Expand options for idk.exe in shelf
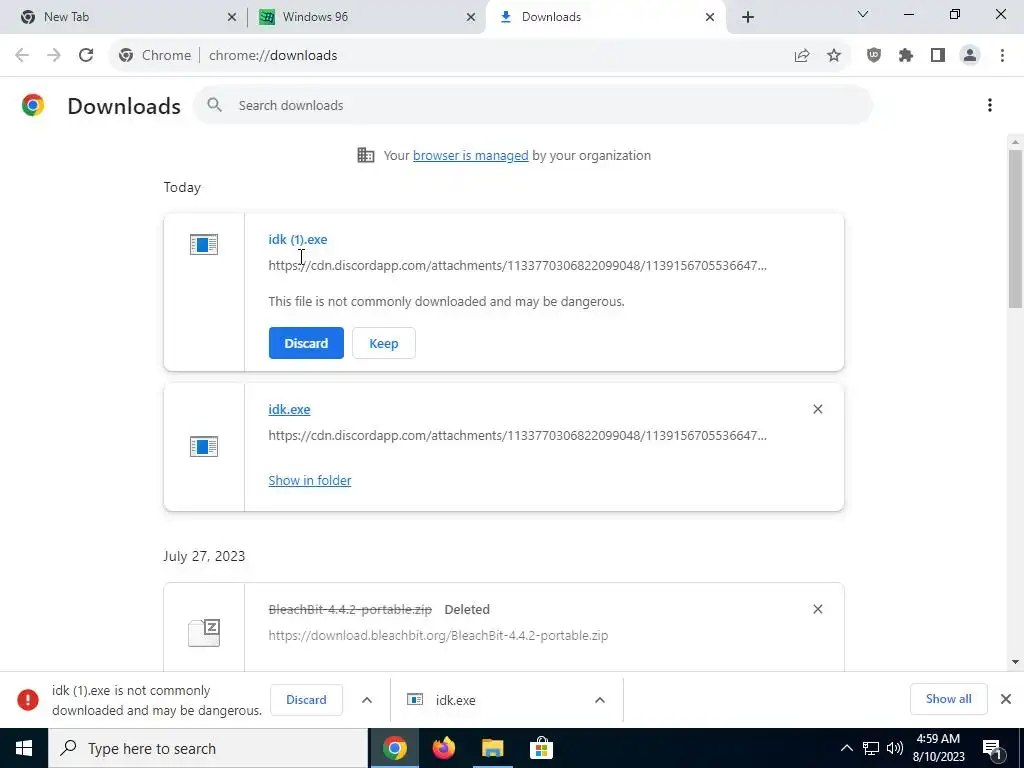1024x768 pixels. (x=600, y=699)
